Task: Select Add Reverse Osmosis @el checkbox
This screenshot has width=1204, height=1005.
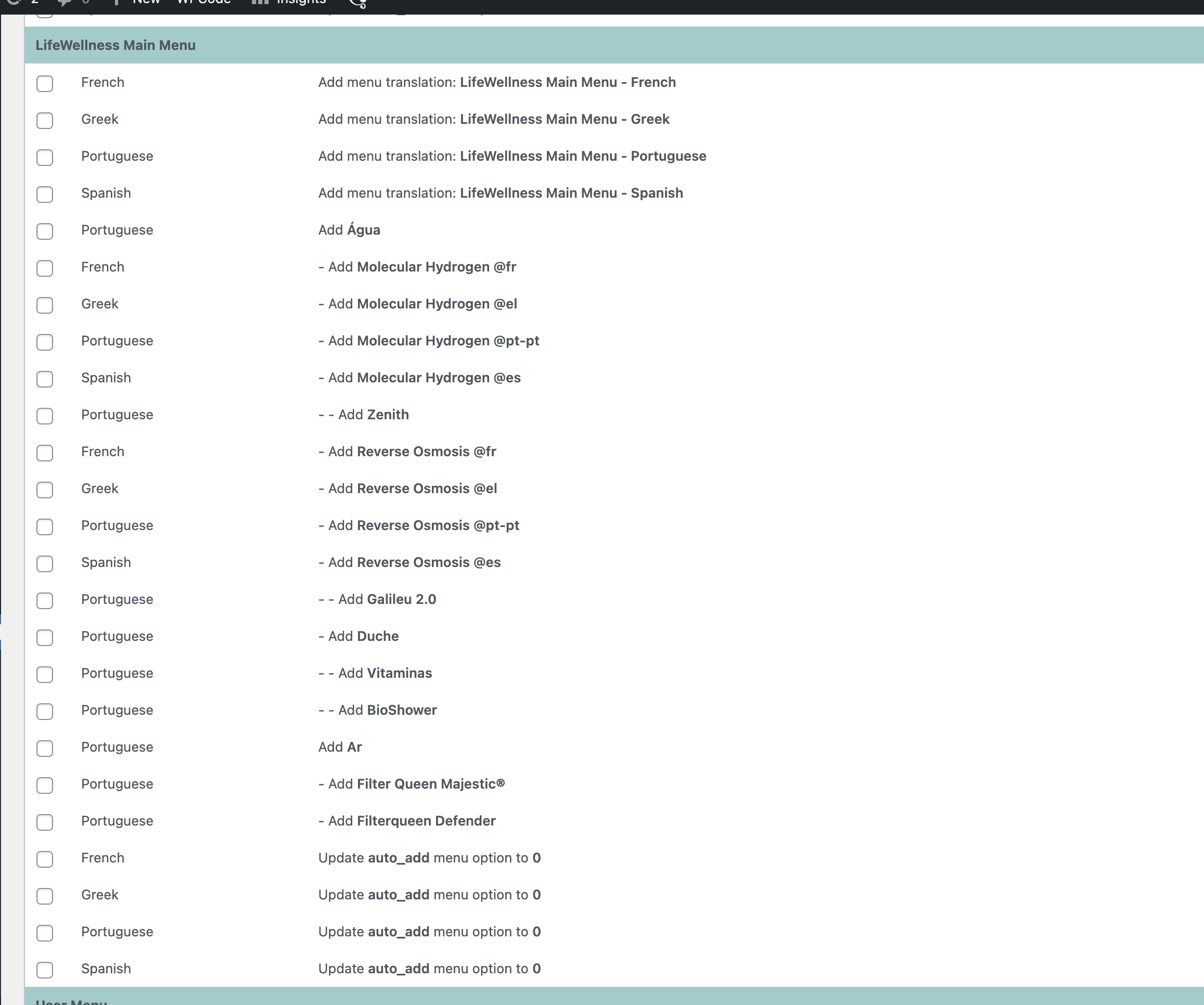Action: point(45,489)
